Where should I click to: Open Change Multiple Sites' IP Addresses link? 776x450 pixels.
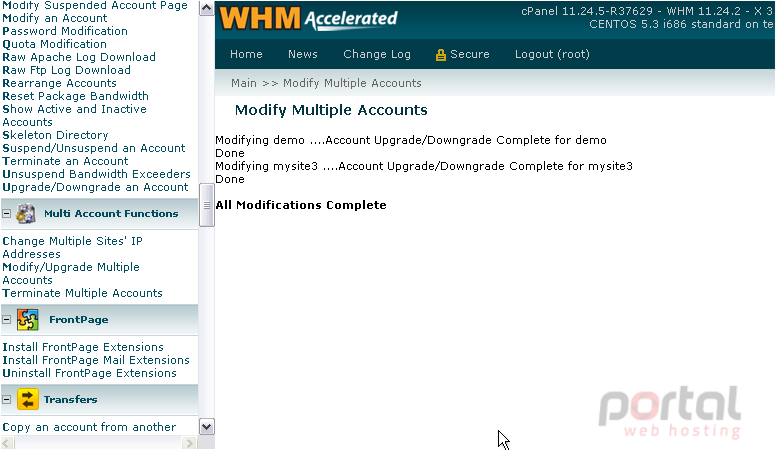pos(73,248)
